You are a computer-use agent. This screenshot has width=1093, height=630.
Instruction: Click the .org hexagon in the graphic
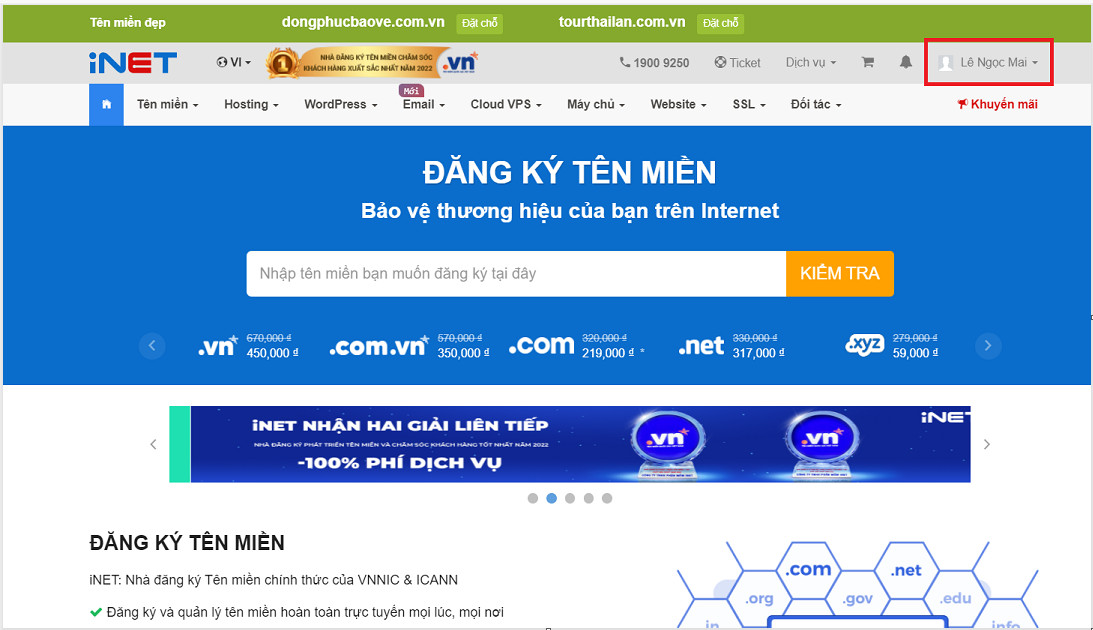[759, 599]
